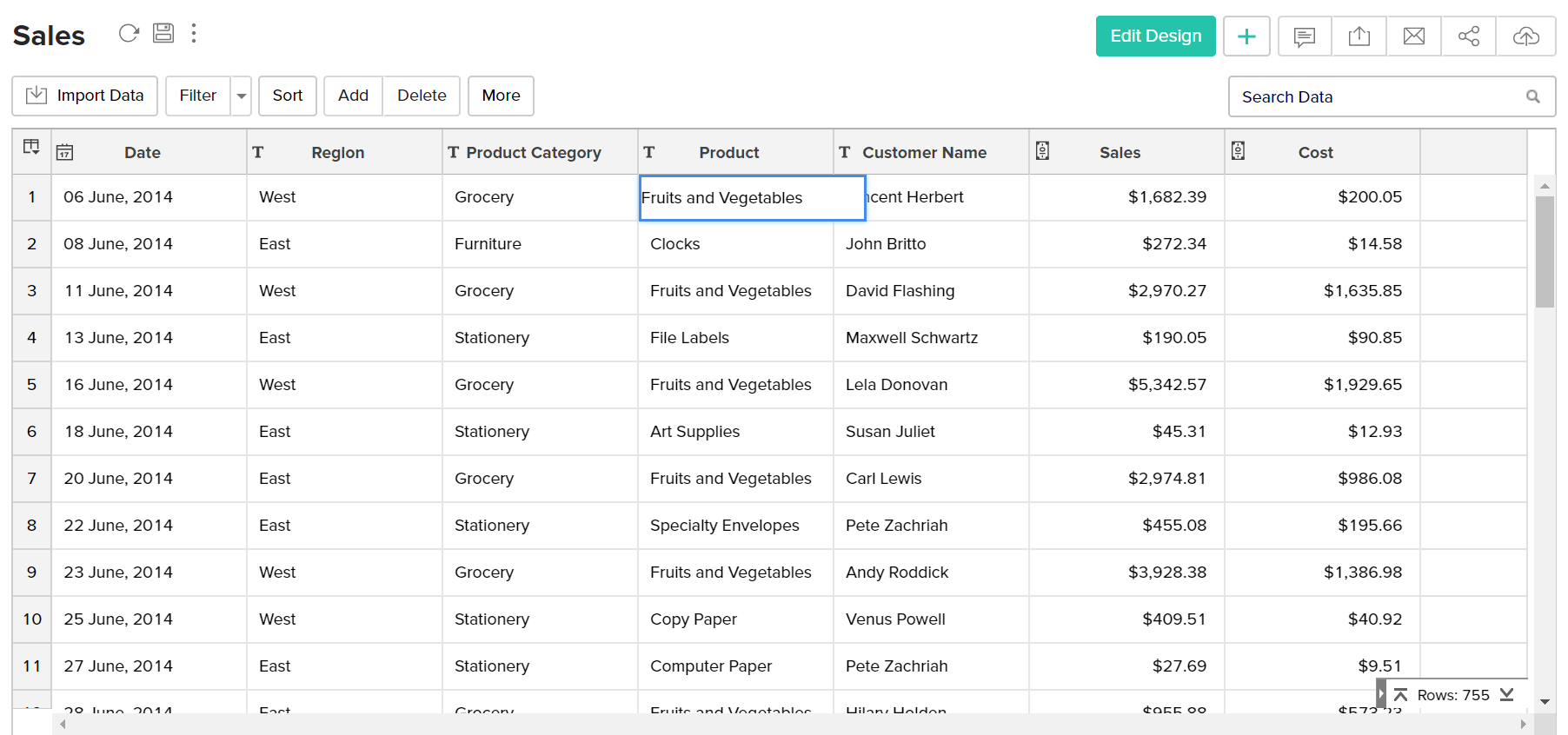1568x735 pixels.
Task: Click the export icon
Action: pos(1359,36)
